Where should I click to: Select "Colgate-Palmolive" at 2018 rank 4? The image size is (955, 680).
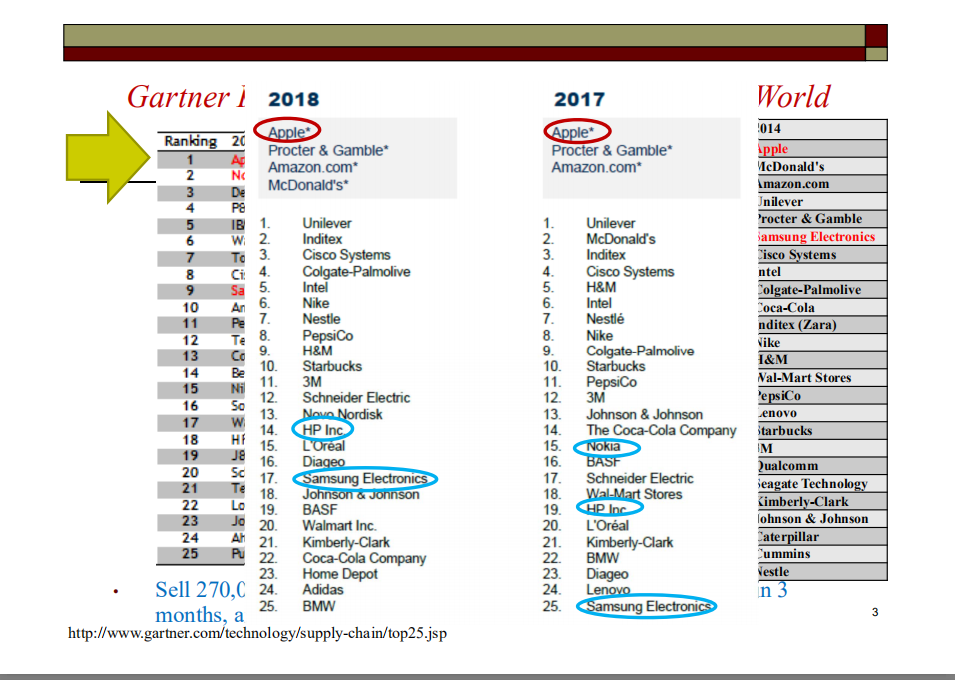(356, 272)
